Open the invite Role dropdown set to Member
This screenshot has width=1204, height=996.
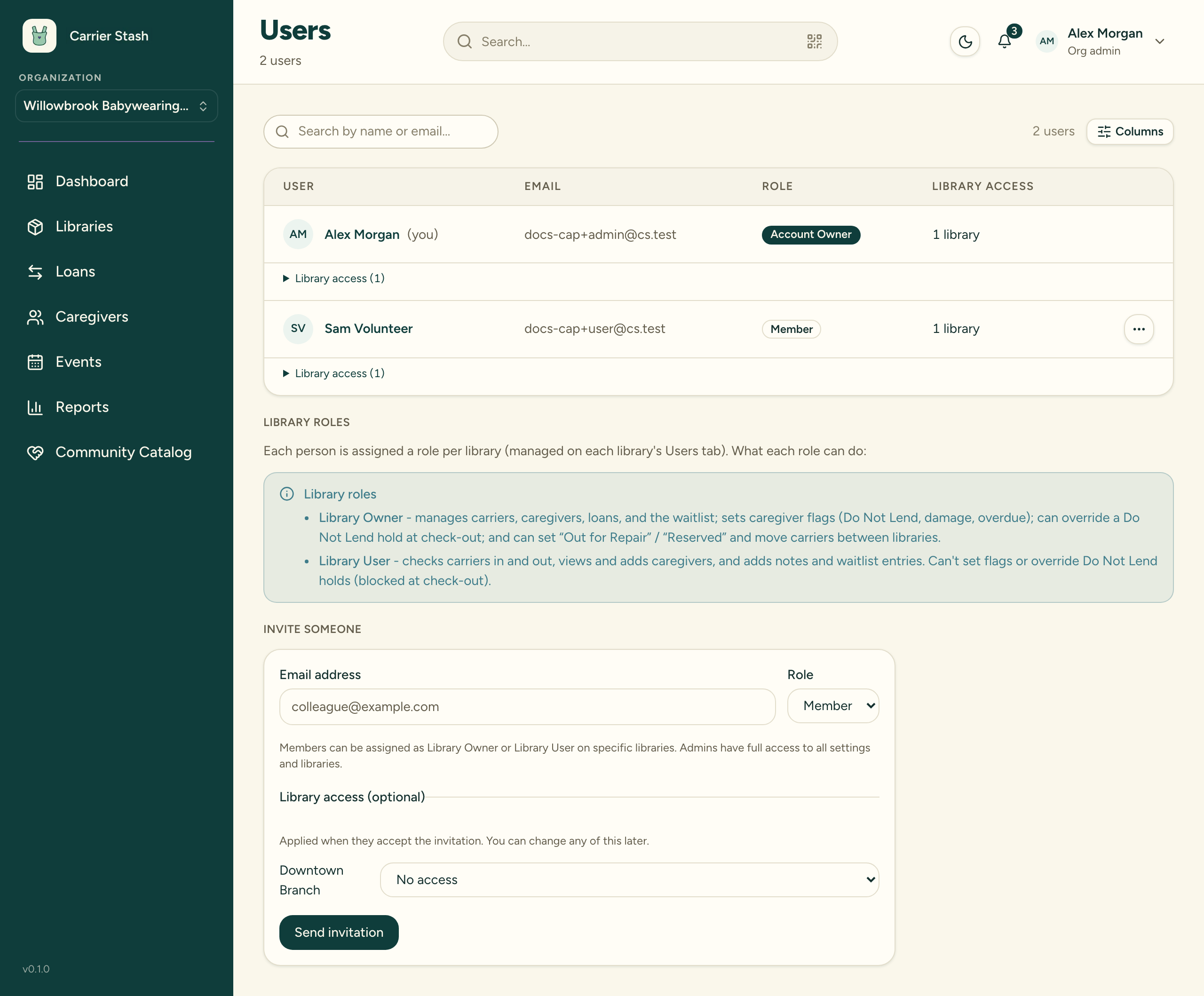click(833, 706)
